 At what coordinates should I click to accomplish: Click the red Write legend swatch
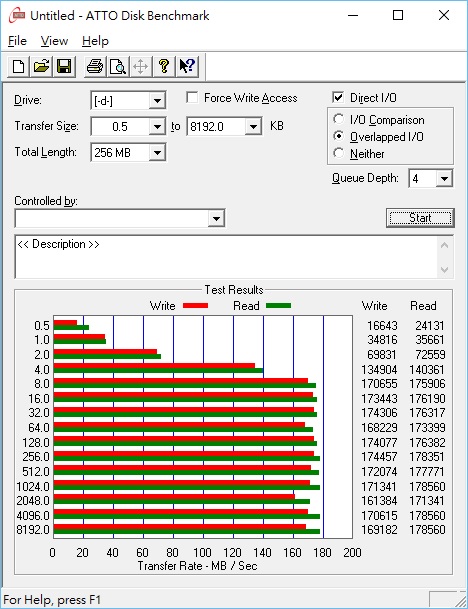click(x=195, y=306)
